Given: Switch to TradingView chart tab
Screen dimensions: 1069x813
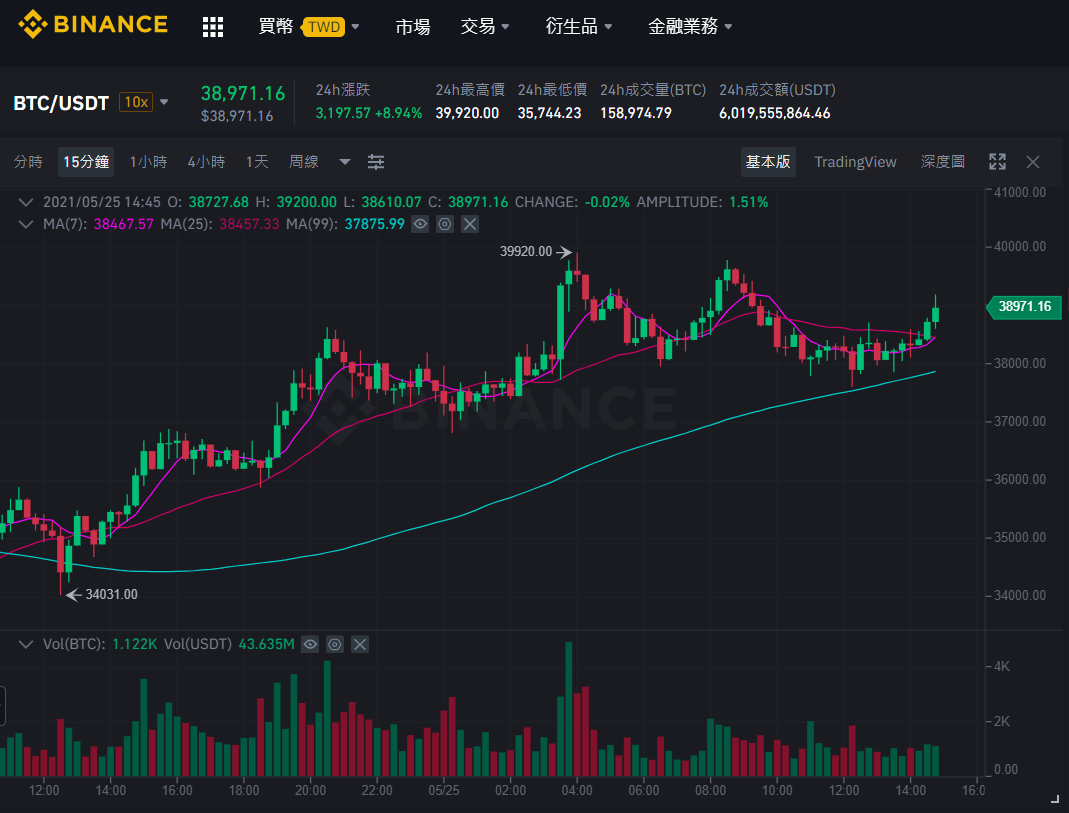Looking at the screenshot, I should [855, 162].
